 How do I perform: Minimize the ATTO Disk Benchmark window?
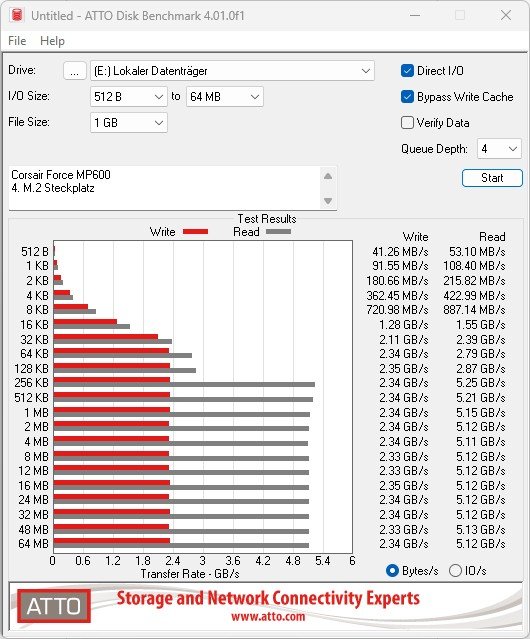click(415, 15)
